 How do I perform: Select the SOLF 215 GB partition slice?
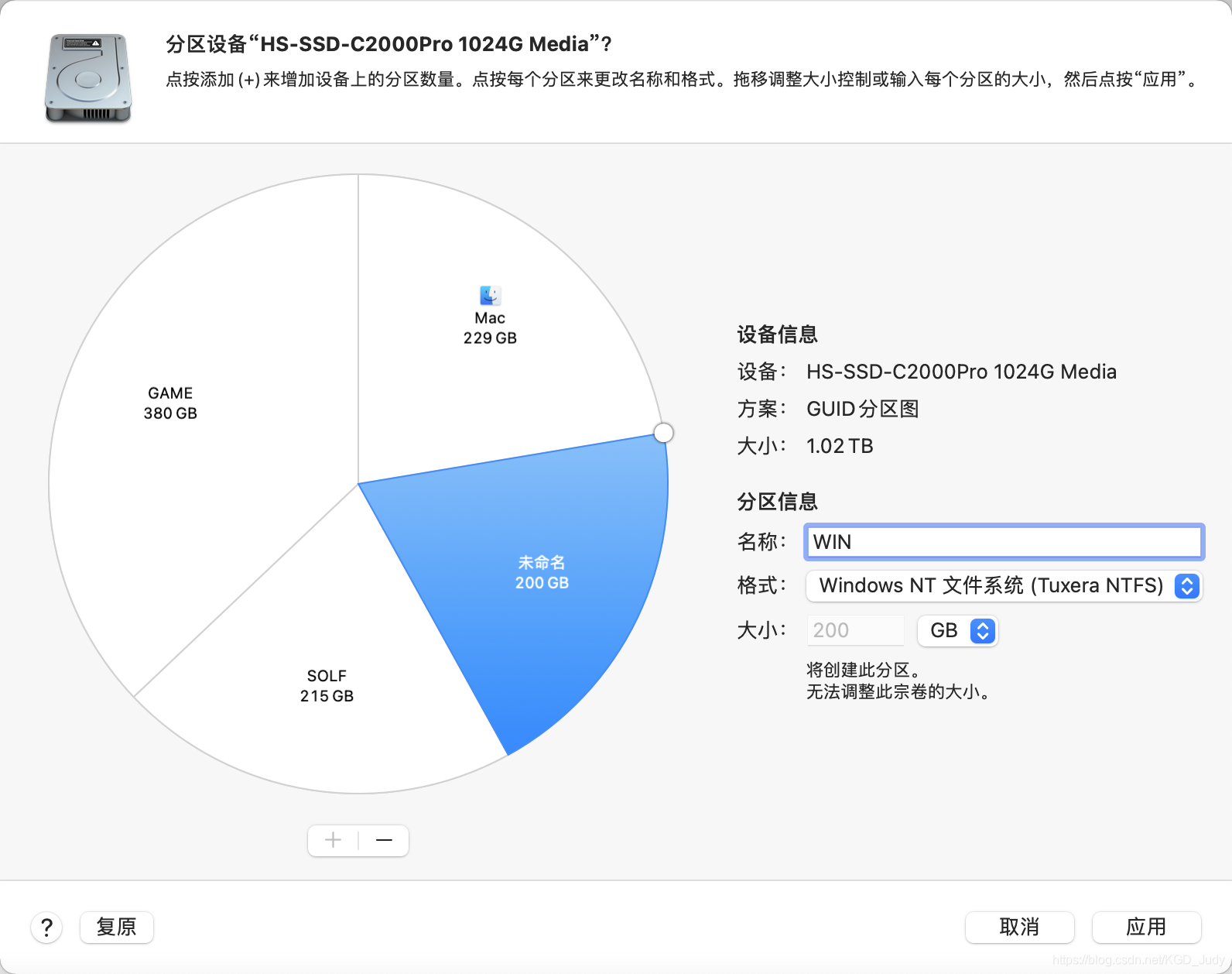(x=327, y=685)
